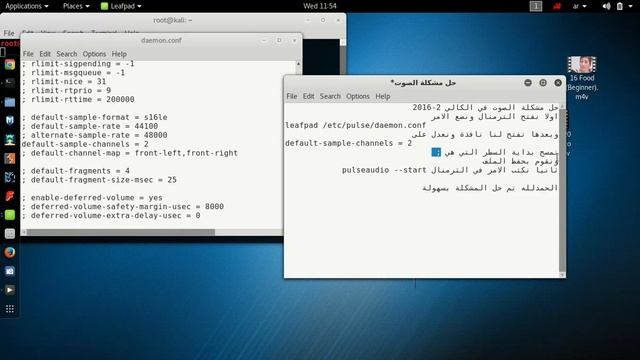Click the line 'default-sample-channels = 2' in daemon.conf
The width and height of the screenshot is (640, 360).
click(x=85, y=144)
